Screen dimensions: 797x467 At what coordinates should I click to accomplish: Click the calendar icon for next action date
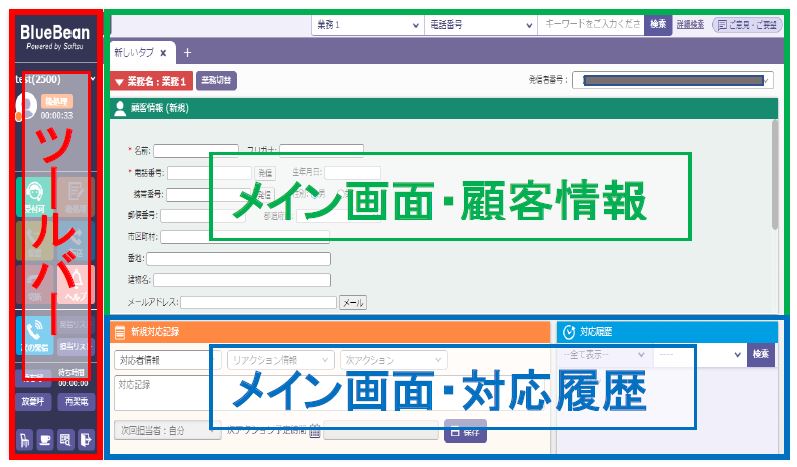click(x=314, y=431)
